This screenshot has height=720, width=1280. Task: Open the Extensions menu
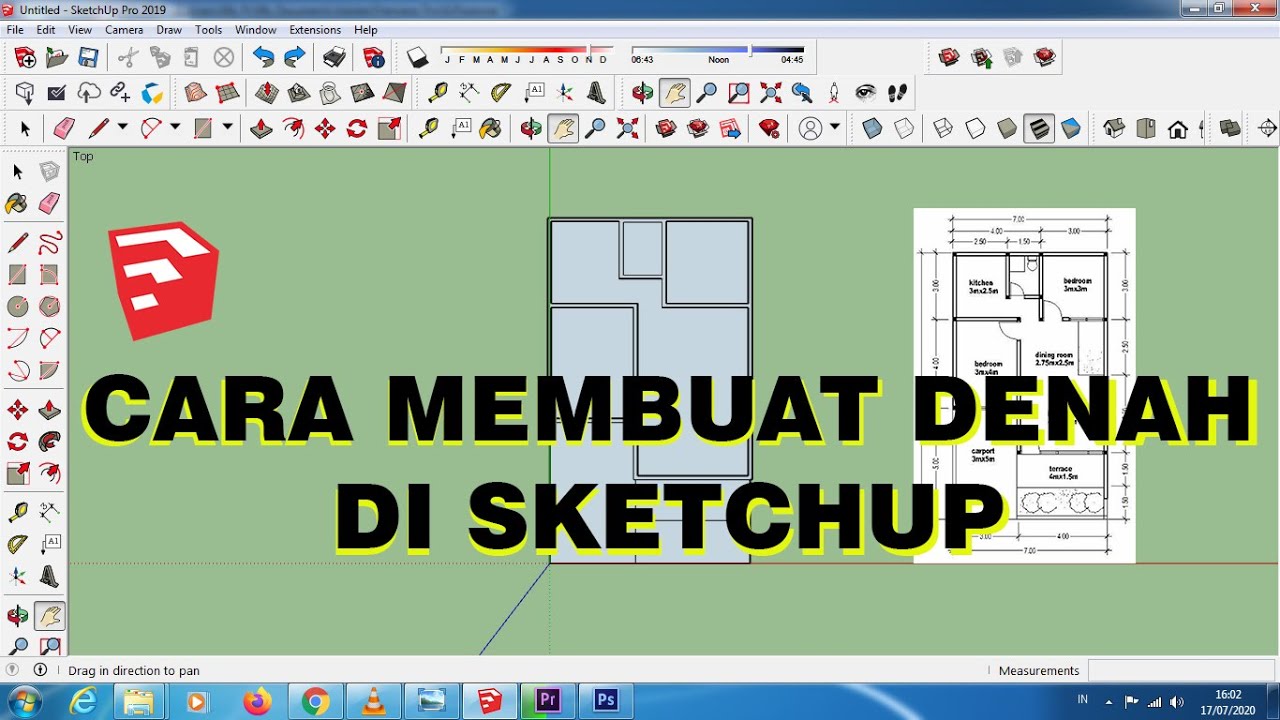315,30
